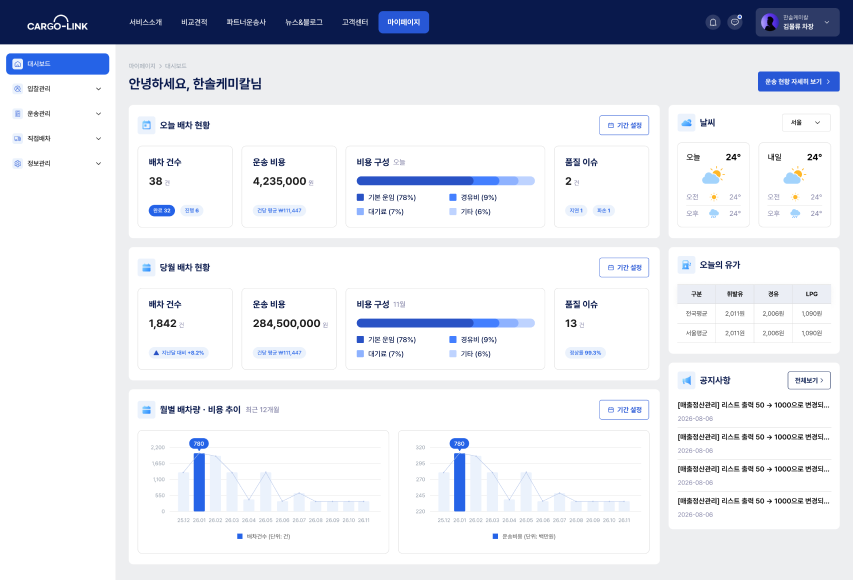The image size is (853, 580).
Task: Click today's 비용 구성 progress bar
Action: click(x=446, y=181)
